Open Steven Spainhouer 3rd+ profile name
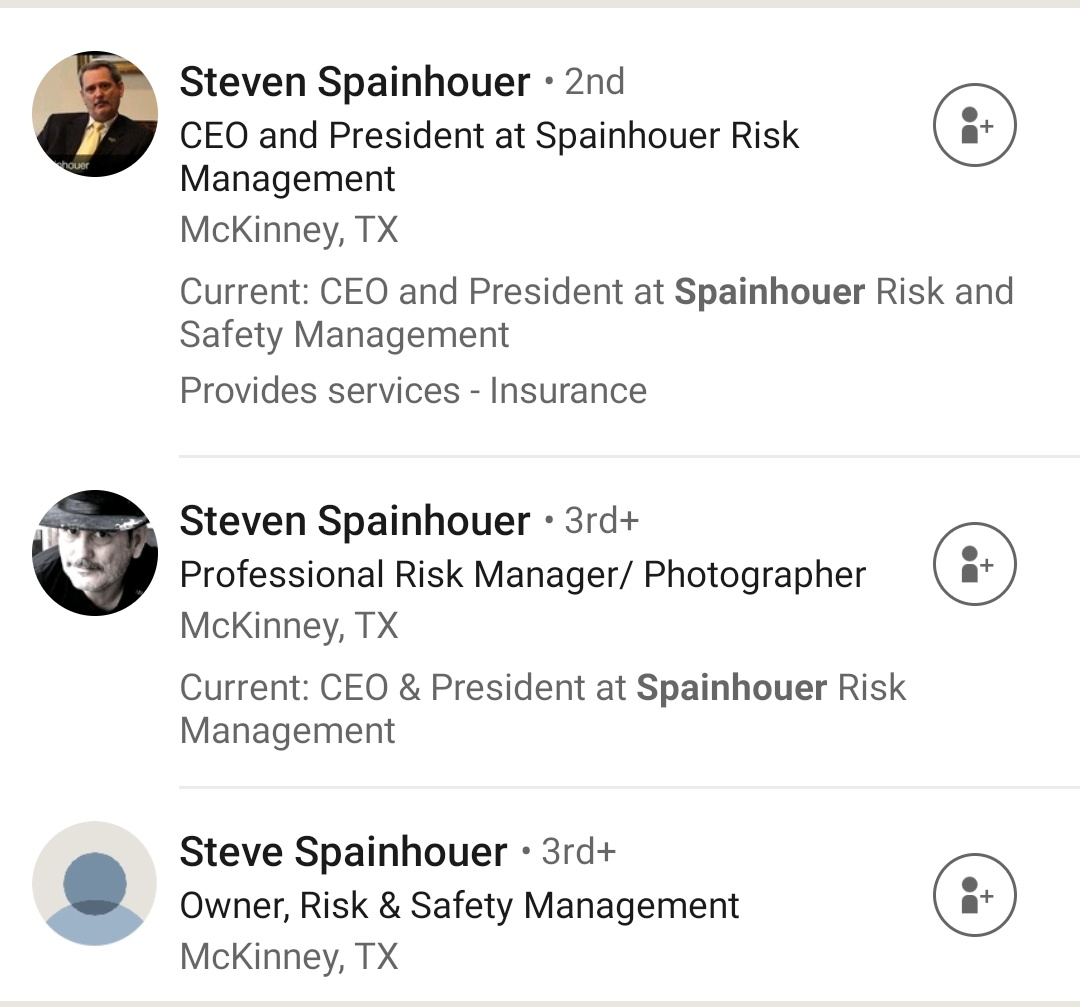This screenshot has height=1007, width=1080. (355, 521)
